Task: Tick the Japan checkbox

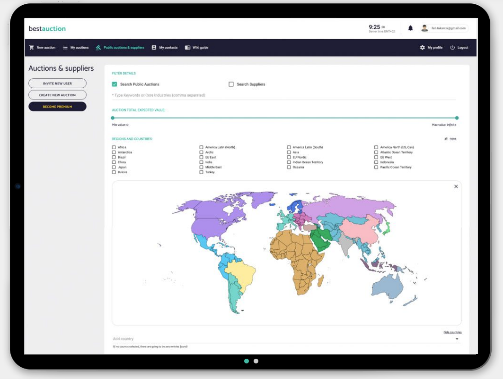Action: point(114,167)
